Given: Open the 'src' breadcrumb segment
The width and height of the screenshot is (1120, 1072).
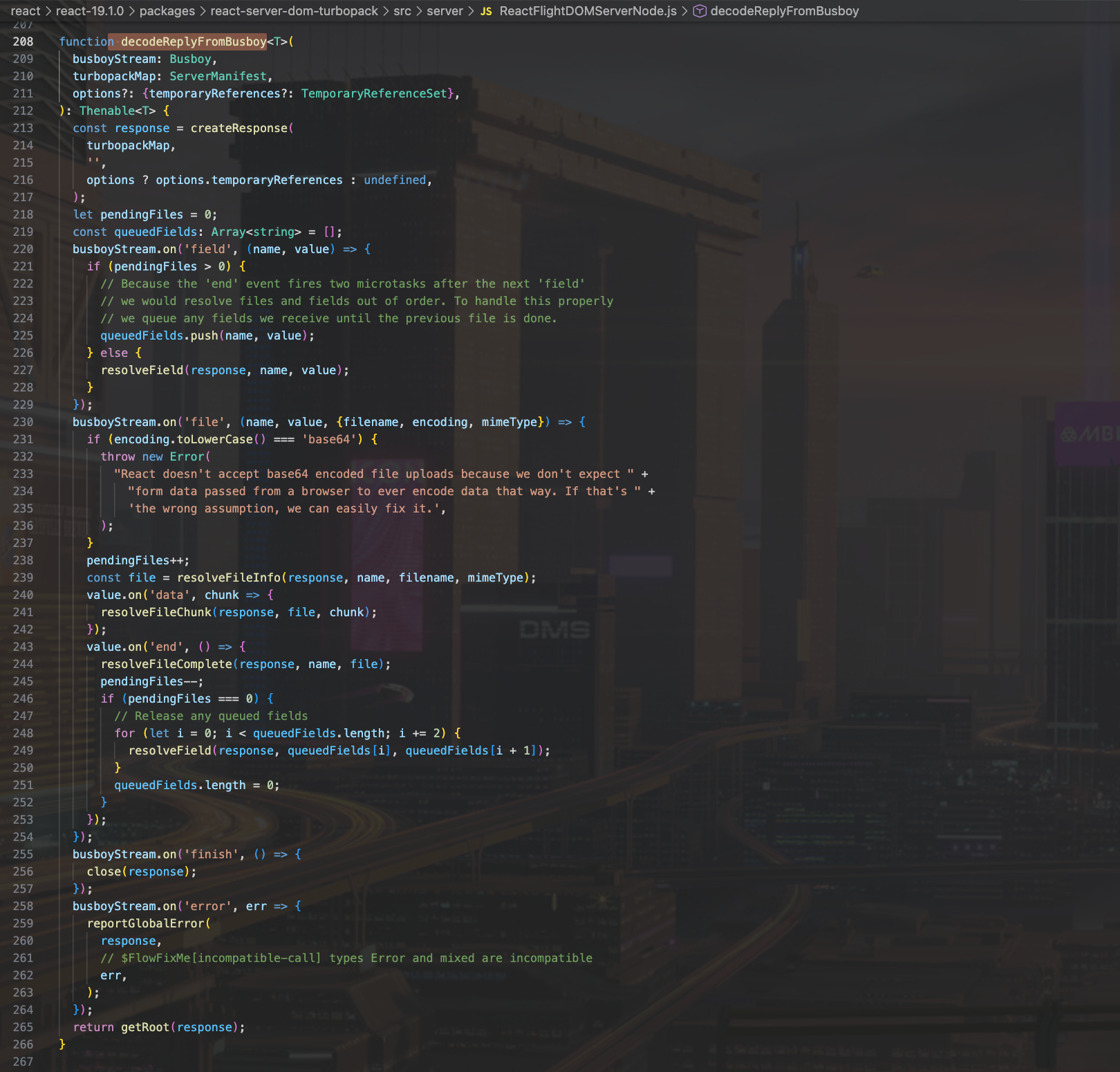Looking at the screenshot, I should [402, 11].
